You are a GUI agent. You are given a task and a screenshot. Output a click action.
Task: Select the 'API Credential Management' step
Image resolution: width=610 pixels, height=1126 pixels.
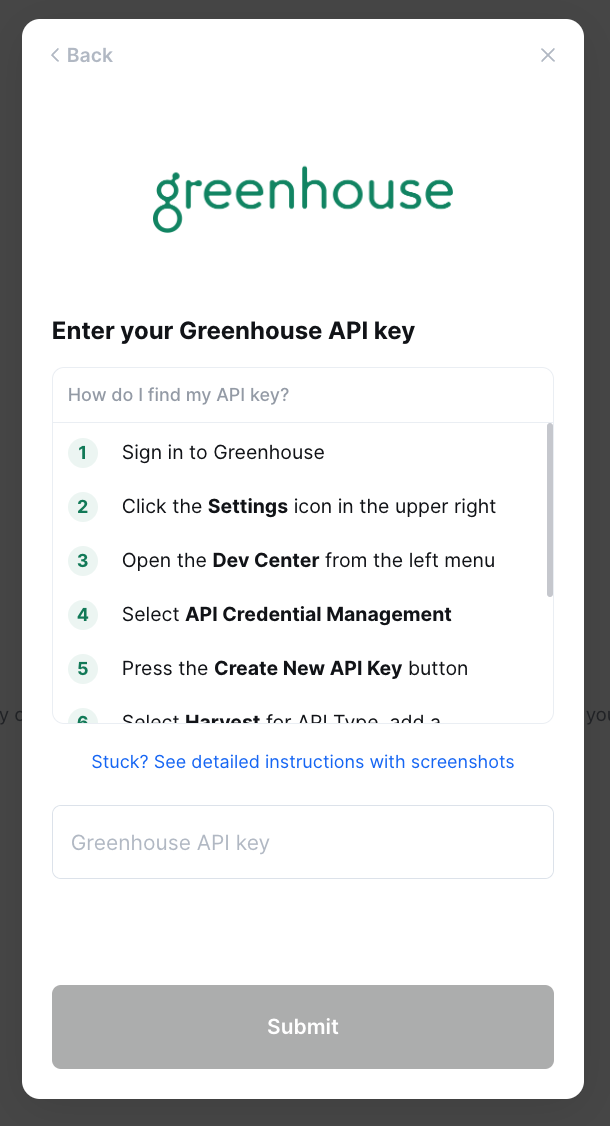point(287,615)
